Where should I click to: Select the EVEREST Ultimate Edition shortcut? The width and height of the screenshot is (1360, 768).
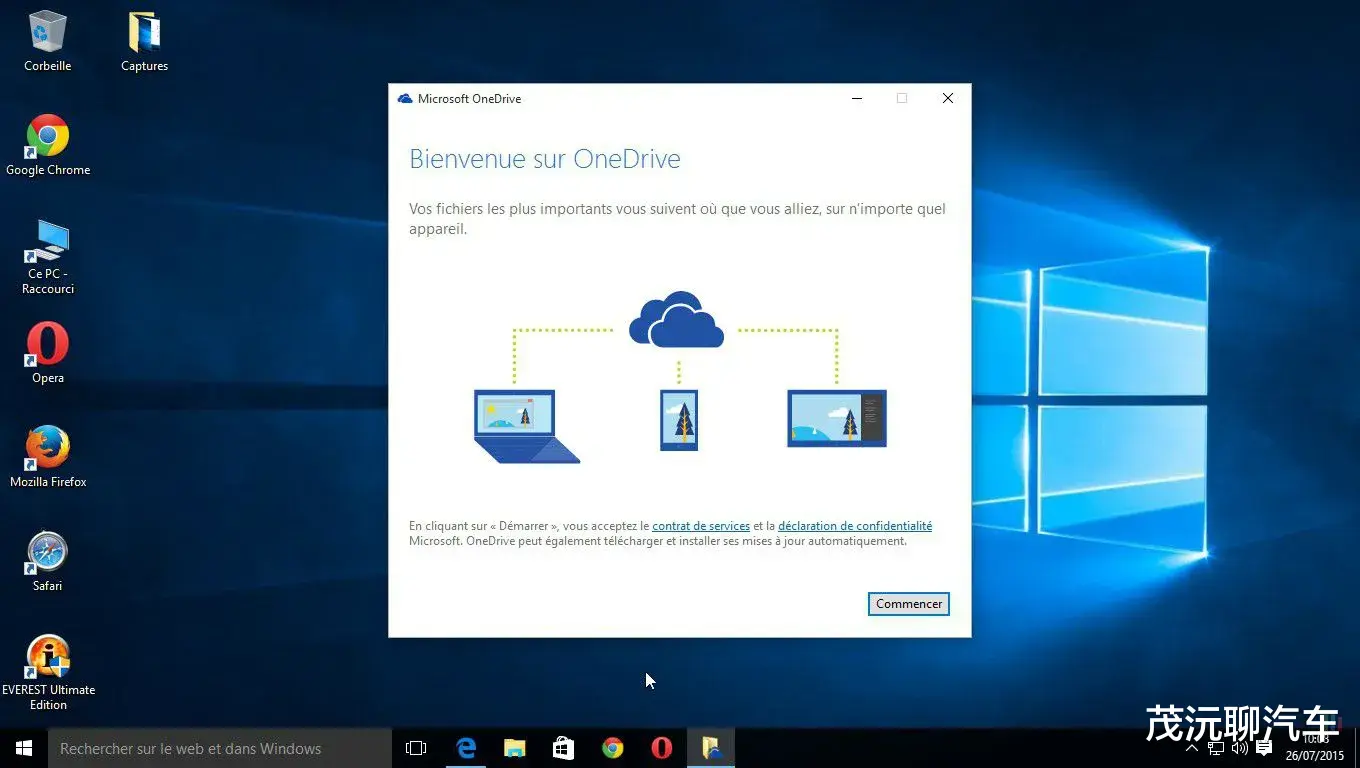[48, 673]
